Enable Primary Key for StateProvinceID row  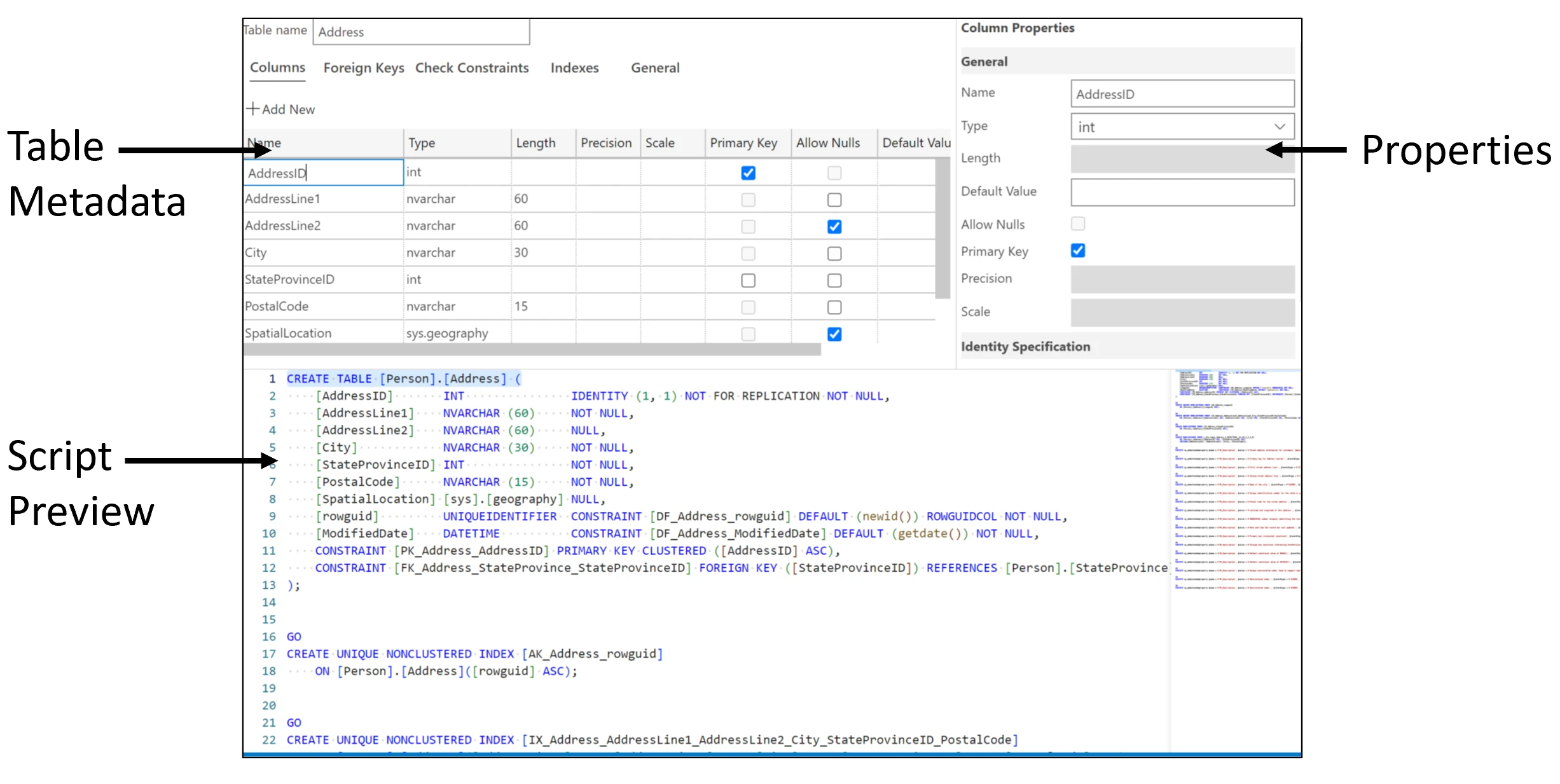click(747, 280)
